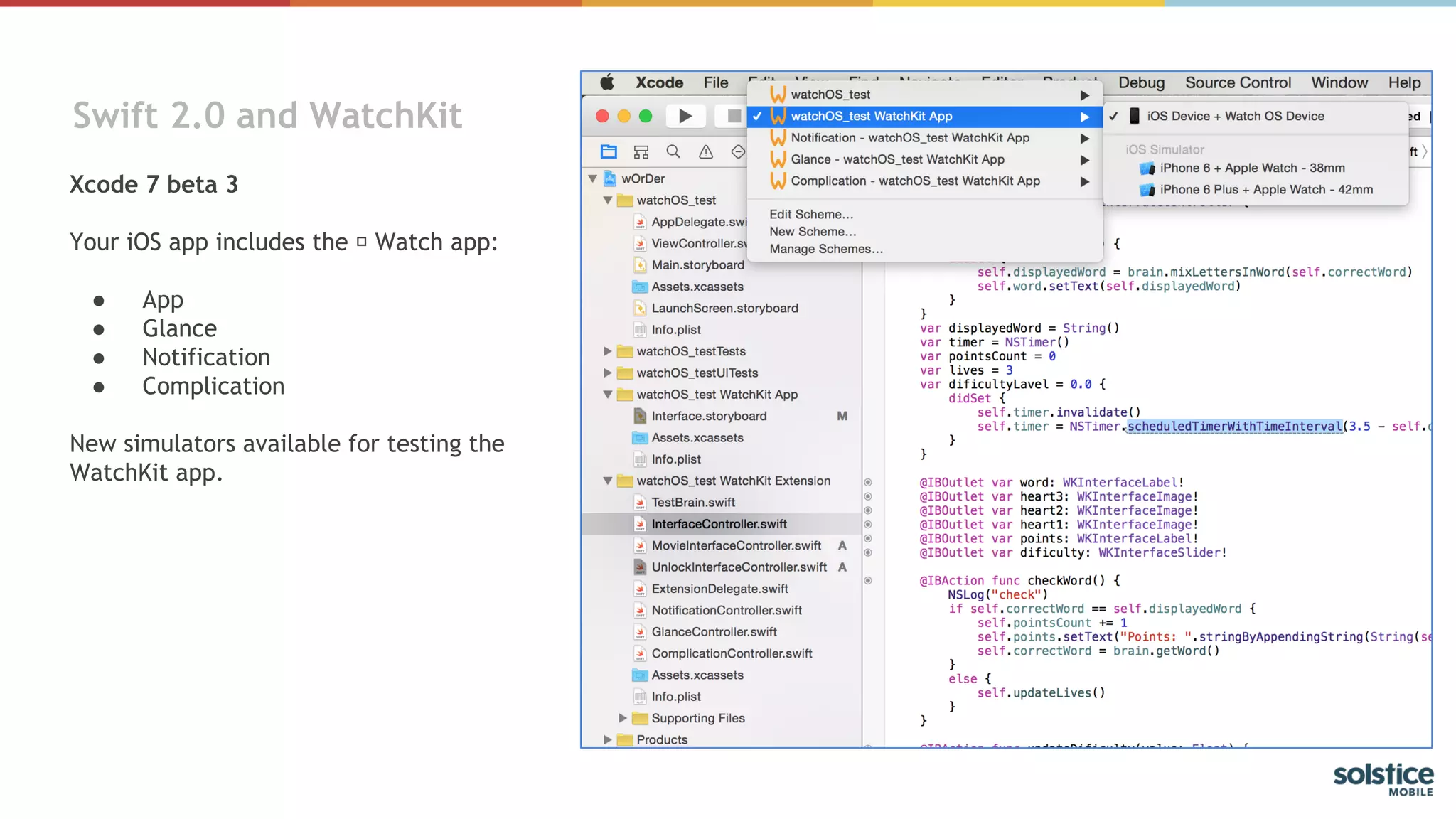The width and height of the screenshot is (1456, 819).
Task: Open LaunchScreen.storyboard file
Action: pyautogui.click(x=724, y=309)
